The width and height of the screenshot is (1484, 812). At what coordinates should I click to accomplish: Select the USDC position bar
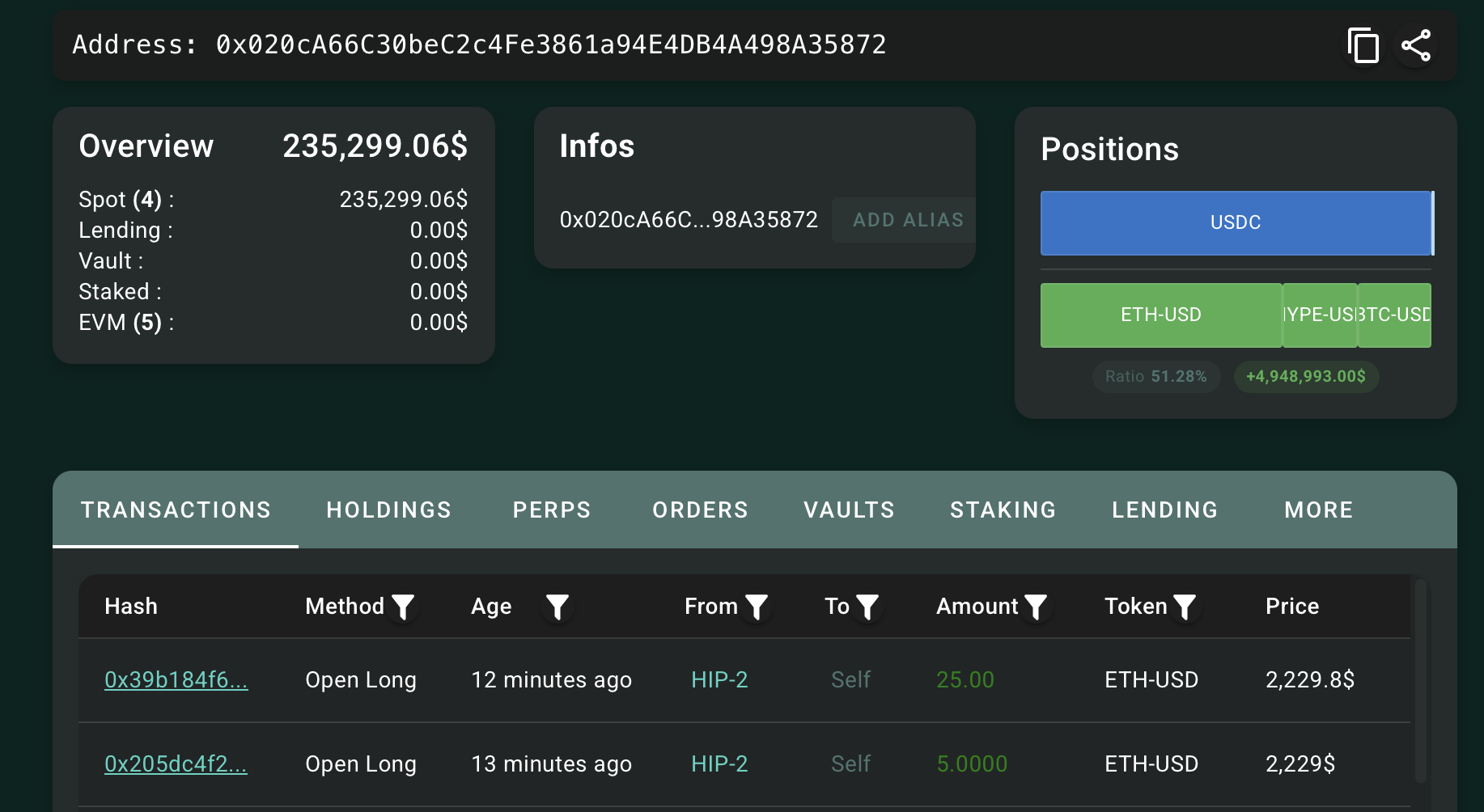tap(1236, 222)
